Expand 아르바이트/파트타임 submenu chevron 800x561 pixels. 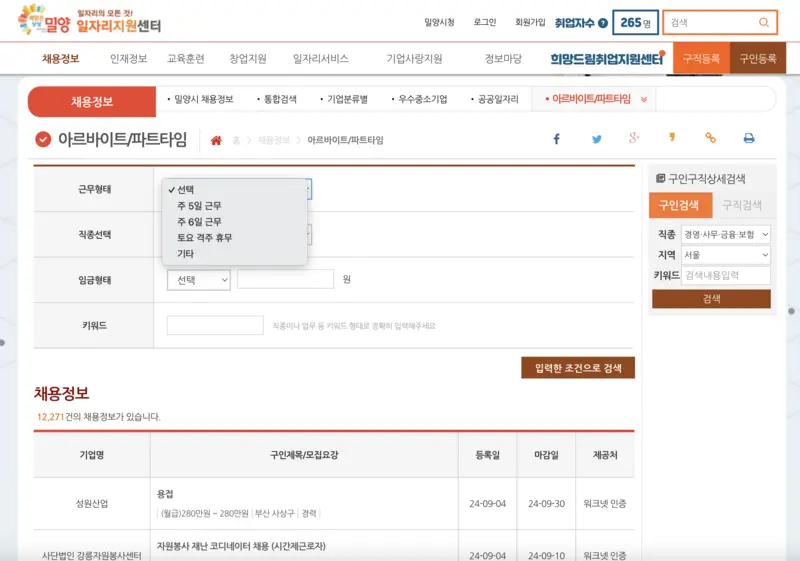644,99
